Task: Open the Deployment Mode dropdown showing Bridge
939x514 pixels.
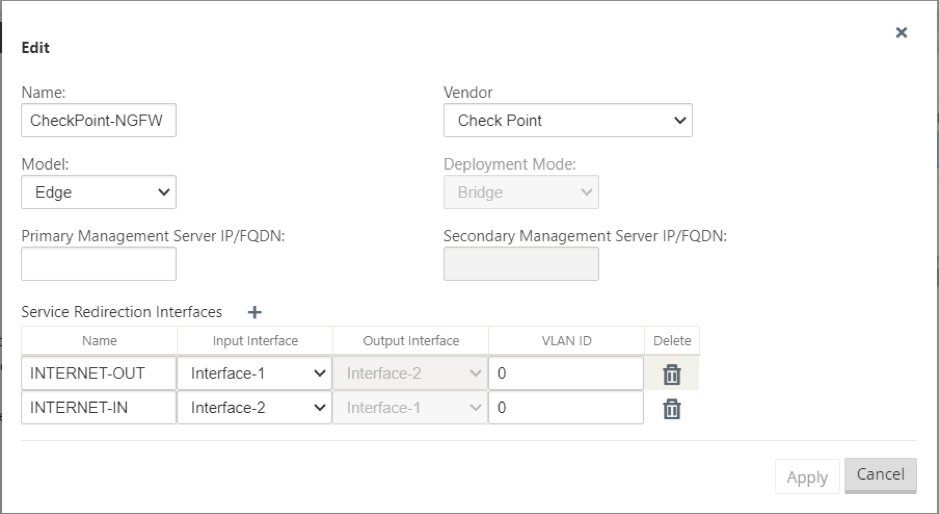Action: tap(521, 192)
